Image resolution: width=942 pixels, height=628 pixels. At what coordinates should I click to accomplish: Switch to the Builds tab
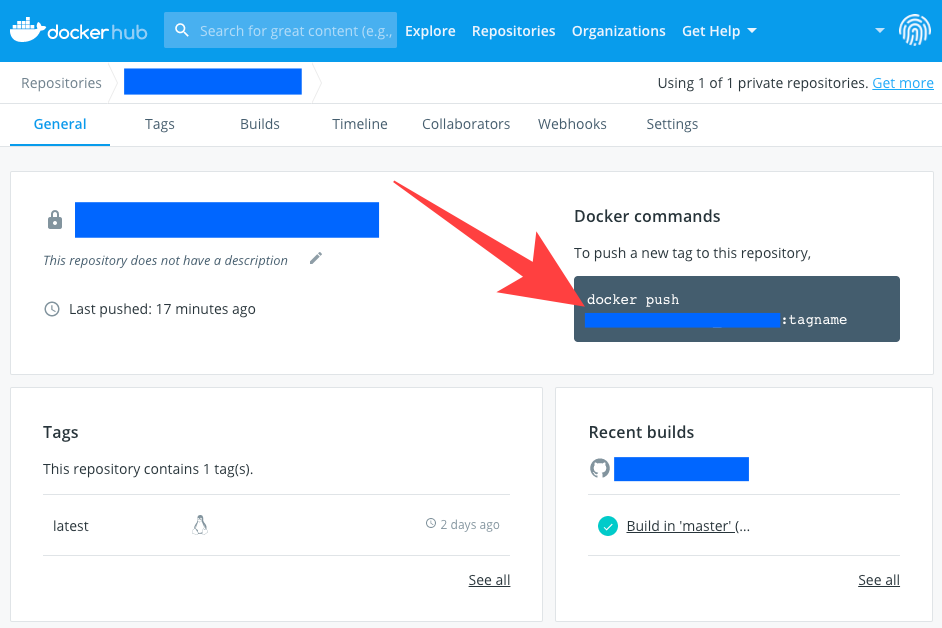tap(260, 124)
